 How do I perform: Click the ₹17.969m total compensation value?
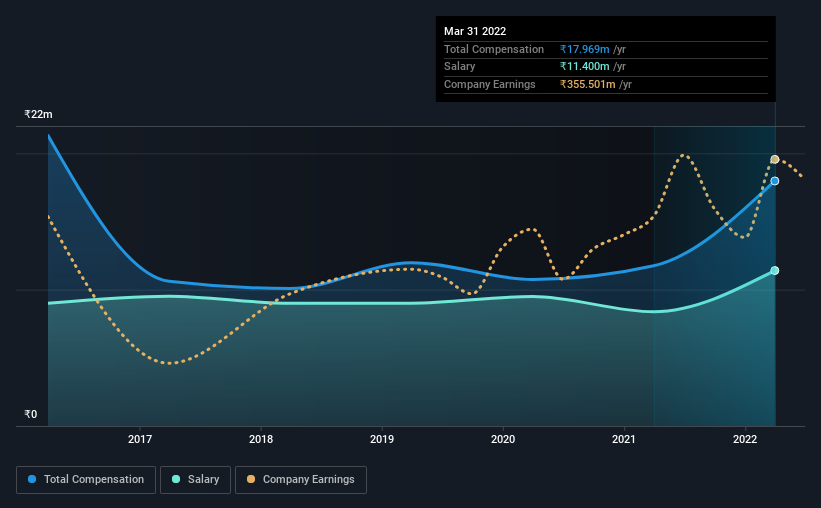pyautogui.click(x=584, y=49)
